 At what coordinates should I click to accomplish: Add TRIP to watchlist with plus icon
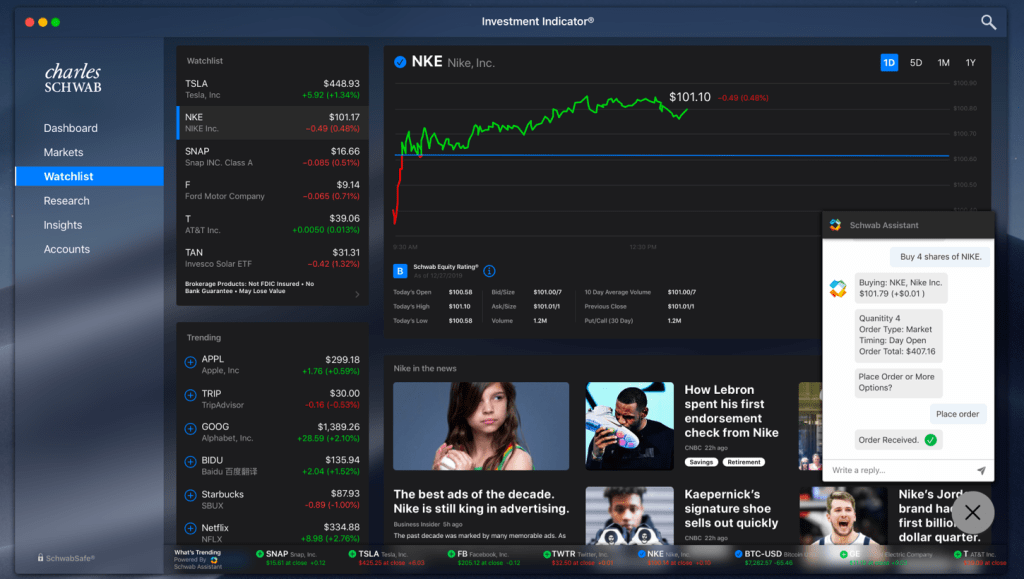click(x=190, y=395)
